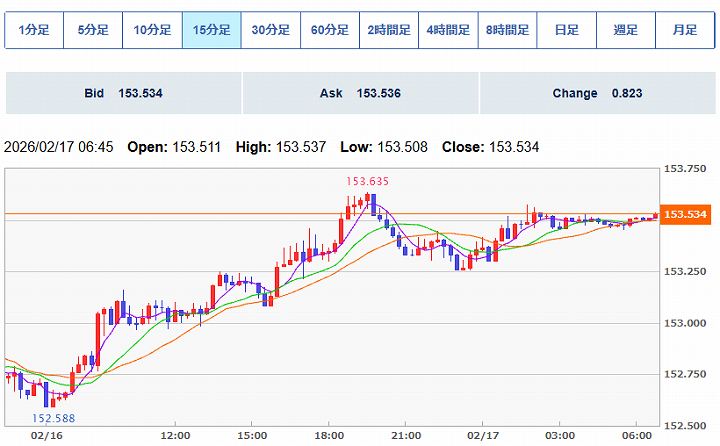Select the 60分足 timeframe tab

(330, 30)
